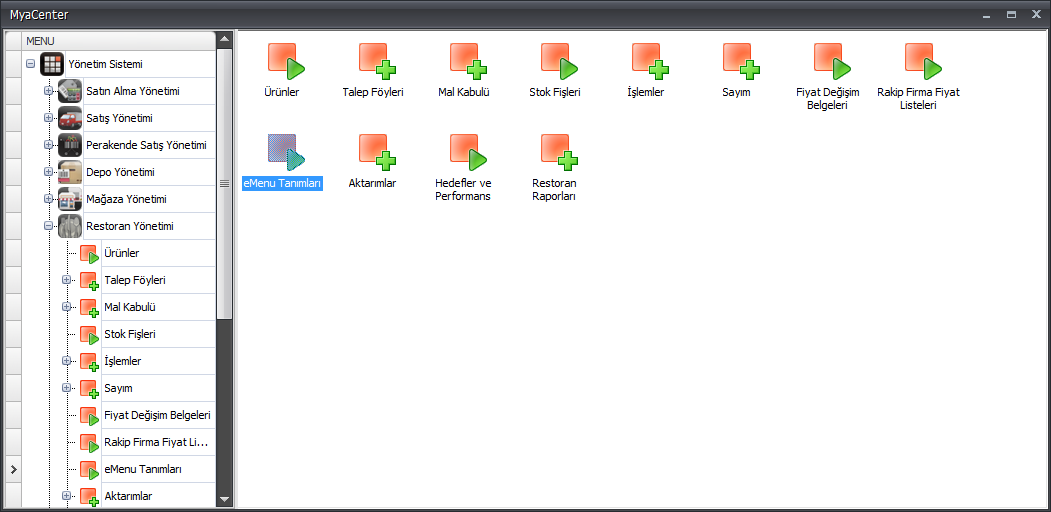
Task: Select Restoran Yönetimi in the tree
Action: pos(130,226)
